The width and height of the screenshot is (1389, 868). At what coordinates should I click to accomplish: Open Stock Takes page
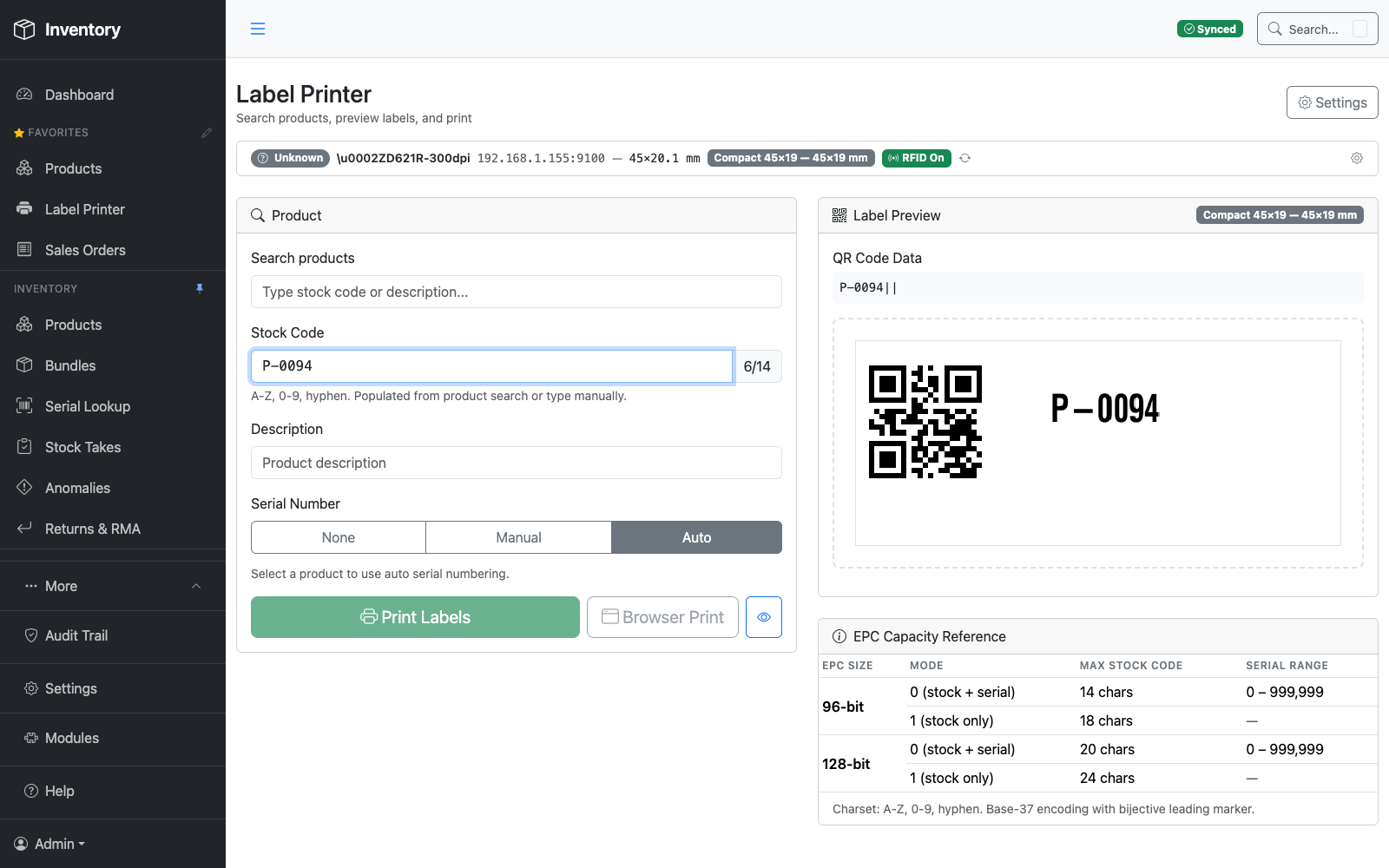pyautogui.click(x=113, y=447)
